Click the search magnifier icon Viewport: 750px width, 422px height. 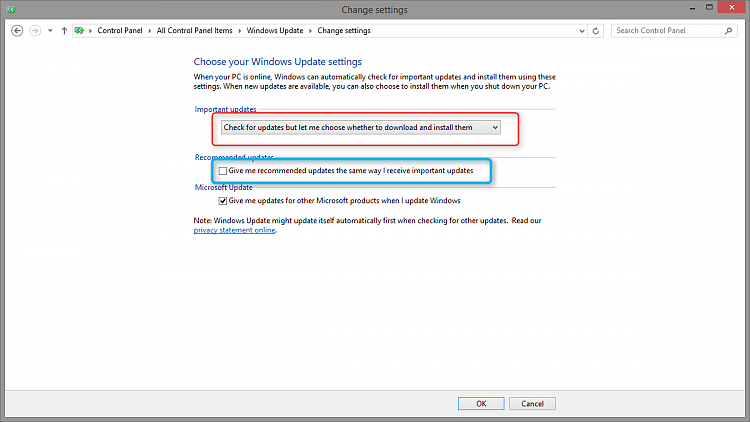point(728,31)
